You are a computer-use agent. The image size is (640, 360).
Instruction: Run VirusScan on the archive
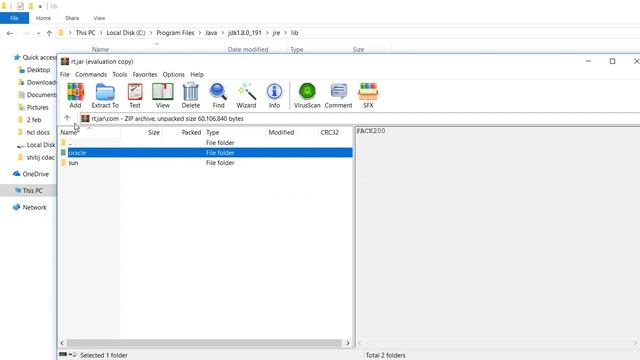[x=307, y=95]
